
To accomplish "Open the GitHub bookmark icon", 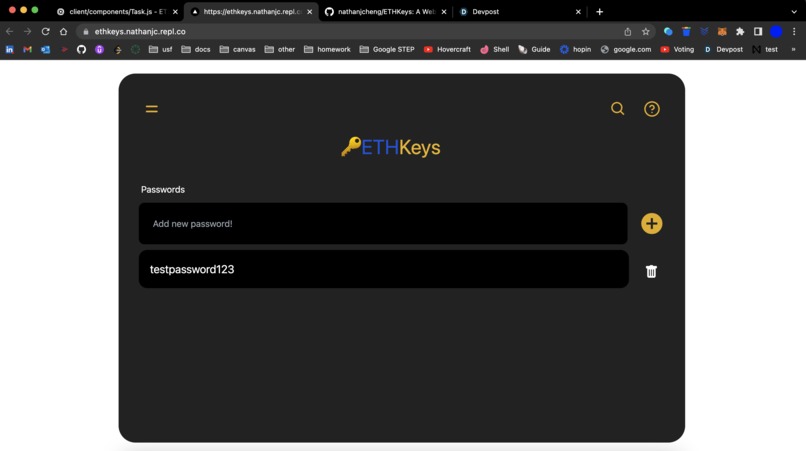I will coord(81,49).
